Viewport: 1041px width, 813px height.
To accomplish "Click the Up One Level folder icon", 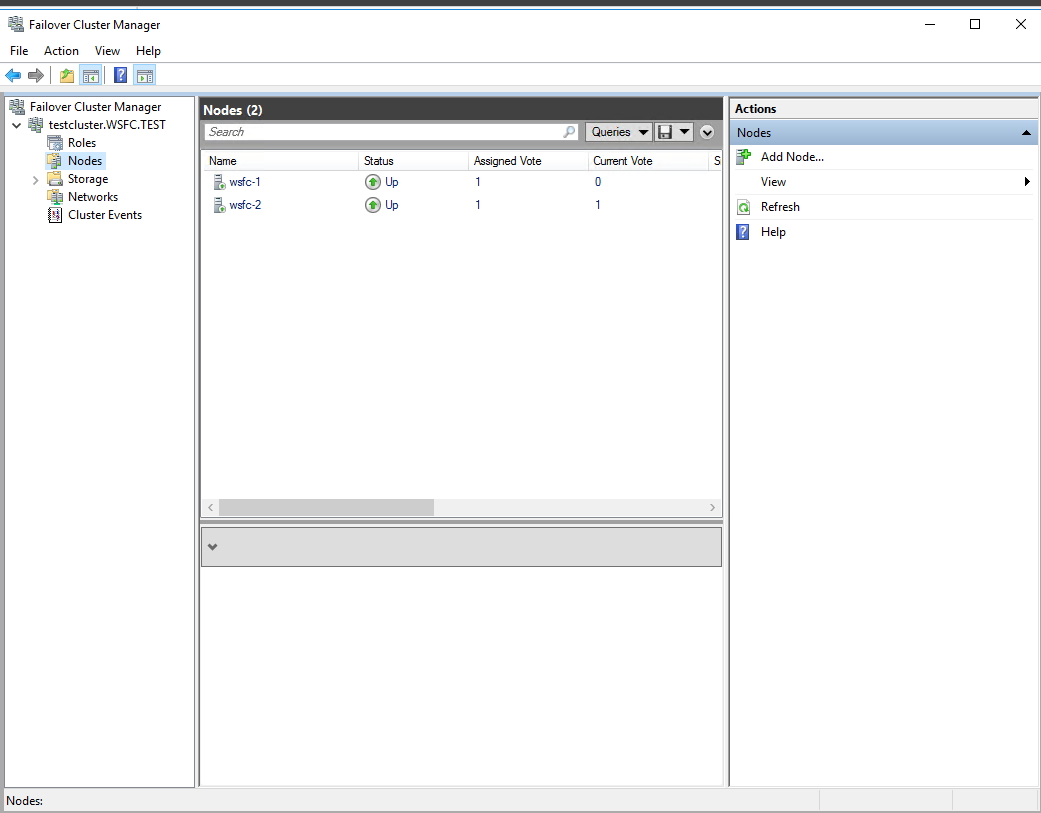I will 67,75.
